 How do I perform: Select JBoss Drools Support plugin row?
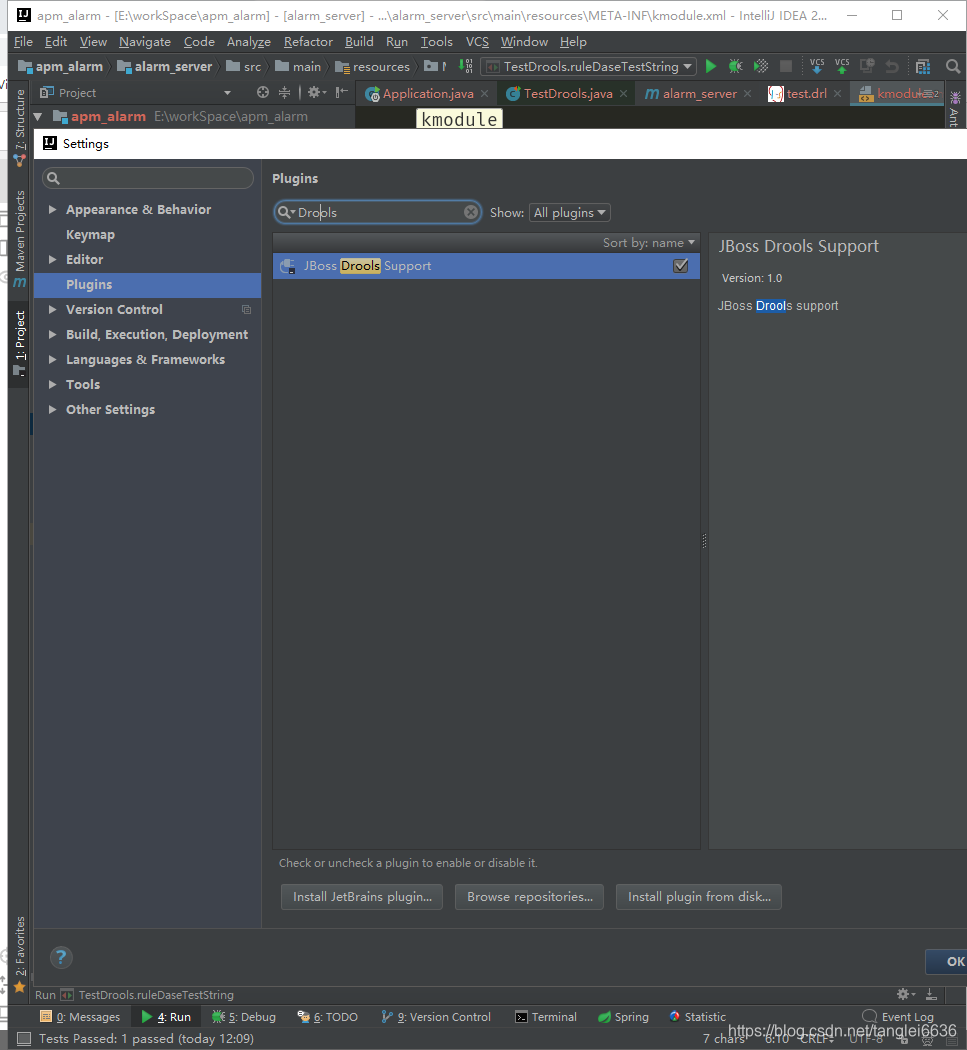tap(486, 266)
